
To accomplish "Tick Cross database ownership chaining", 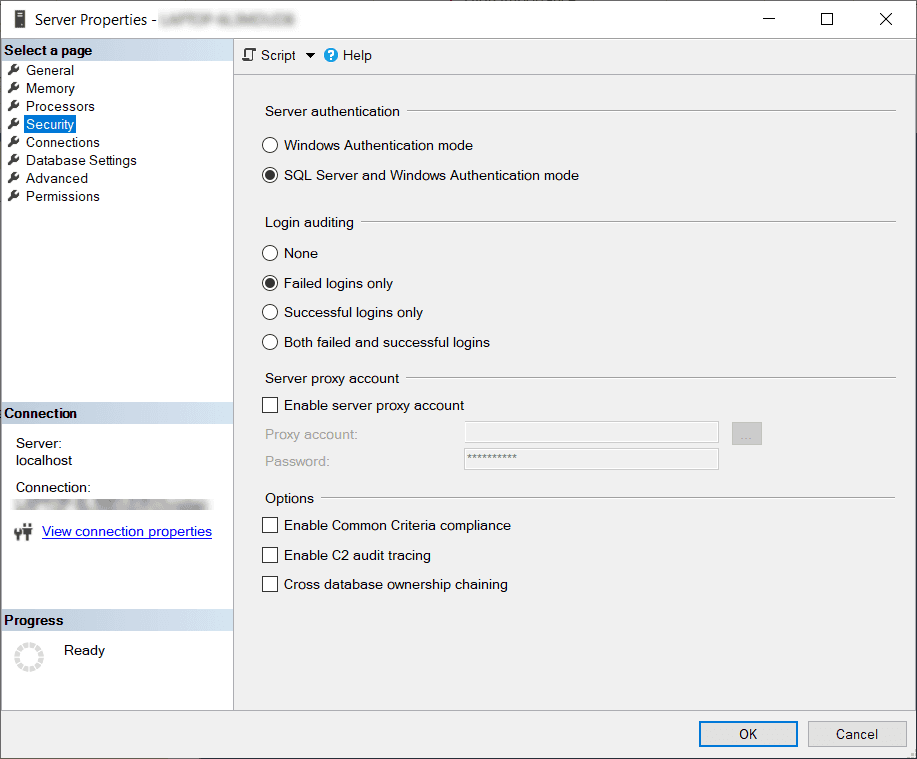I will pyautogui.click(x=270, y=584).
